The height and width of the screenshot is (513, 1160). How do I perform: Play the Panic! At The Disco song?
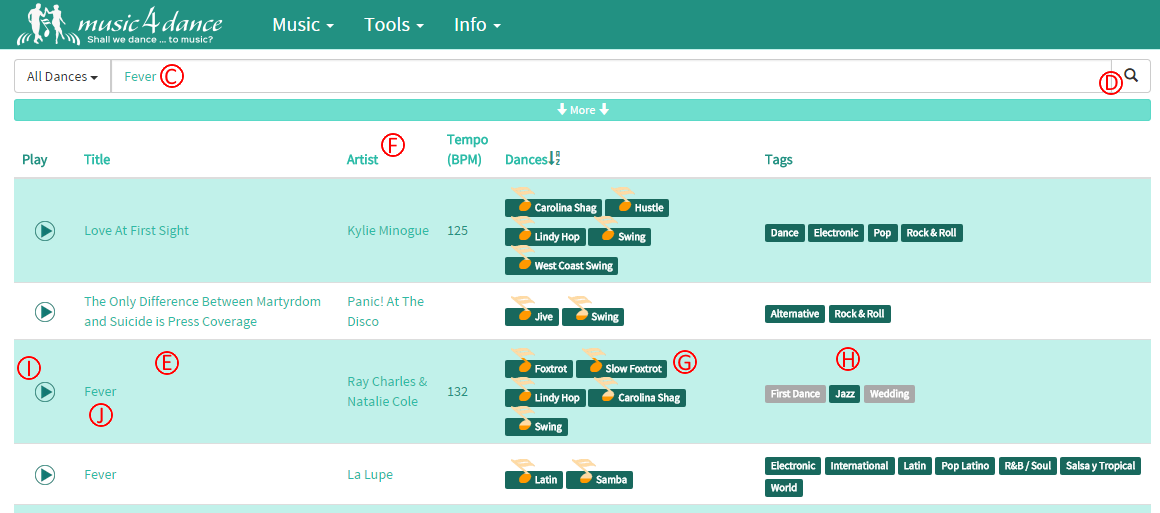[45, 312]
